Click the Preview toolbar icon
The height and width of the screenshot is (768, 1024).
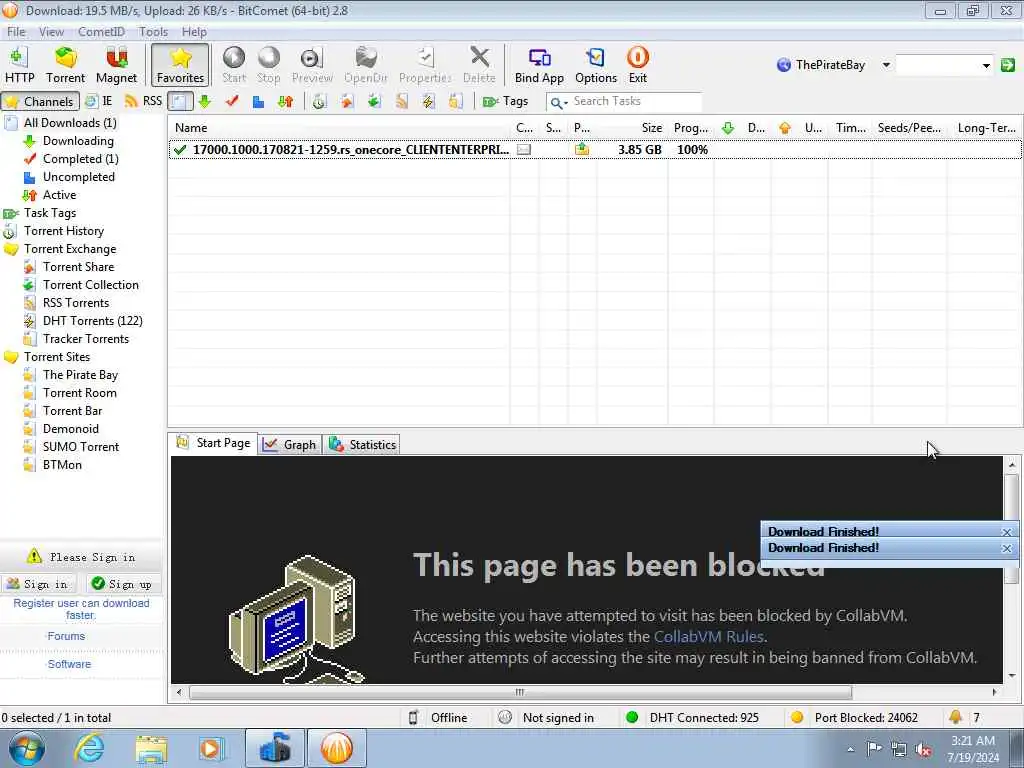click(x=312, y=65)
